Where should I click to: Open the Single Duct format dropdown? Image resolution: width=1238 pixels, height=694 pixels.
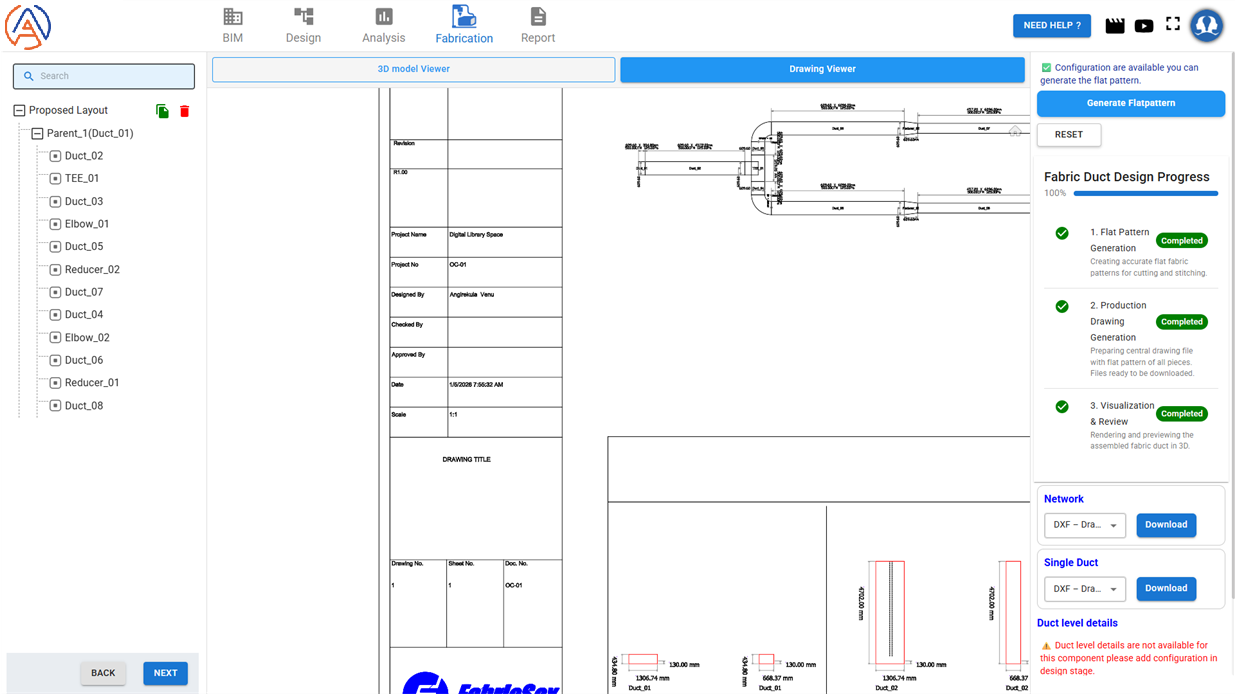pos(1084,589)
